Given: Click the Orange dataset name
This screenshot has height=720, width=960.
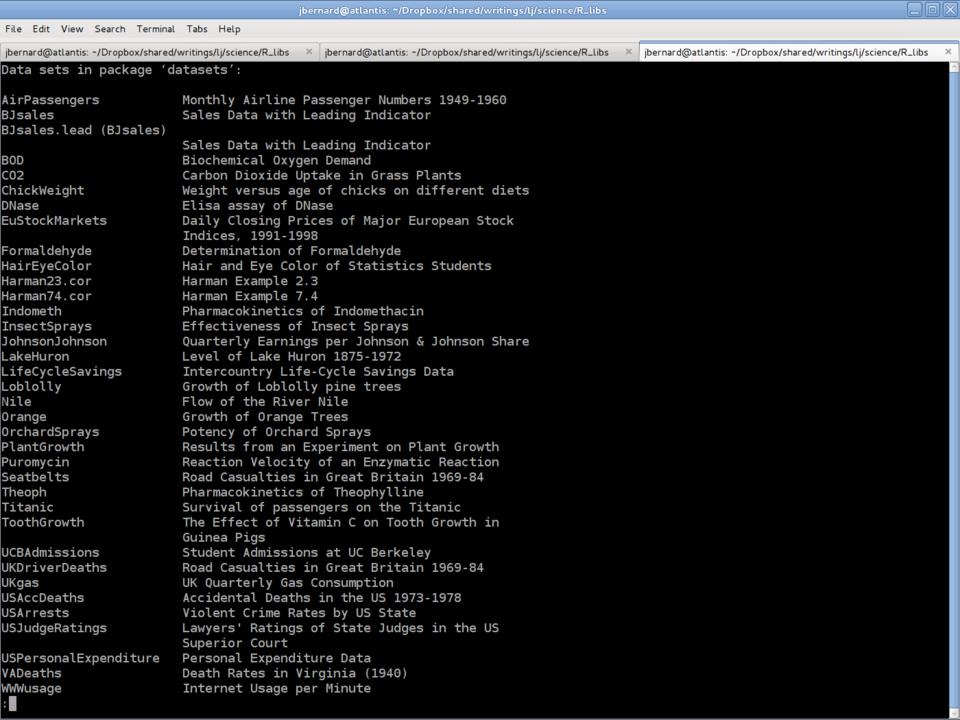Looking at the screenshot, I should pos(24,417).
